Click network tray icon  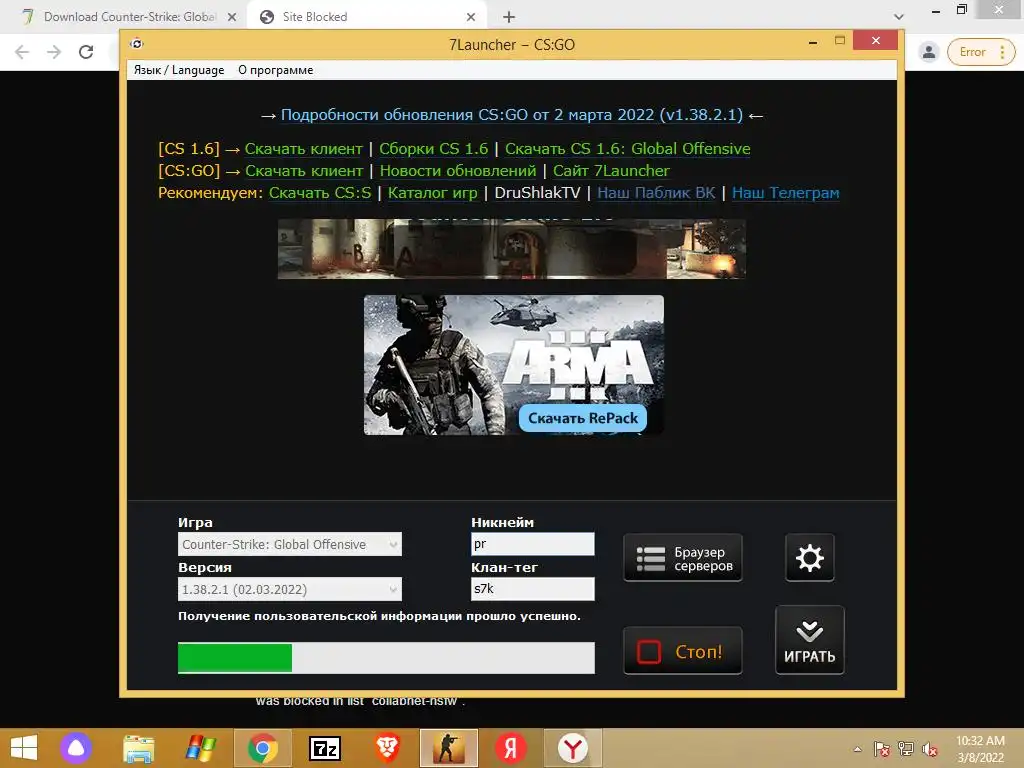906,749
